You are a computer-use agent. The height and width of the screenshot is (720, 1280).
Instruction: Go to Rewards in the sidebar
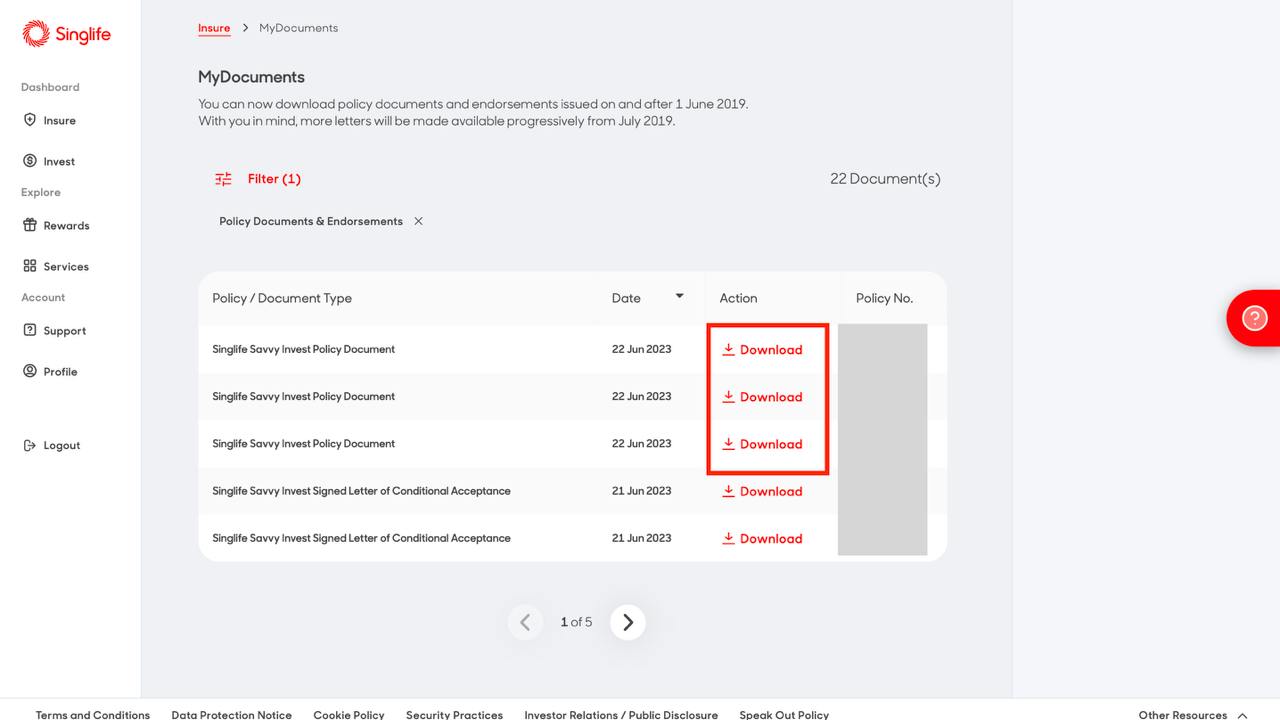click(x=56, y=225)
